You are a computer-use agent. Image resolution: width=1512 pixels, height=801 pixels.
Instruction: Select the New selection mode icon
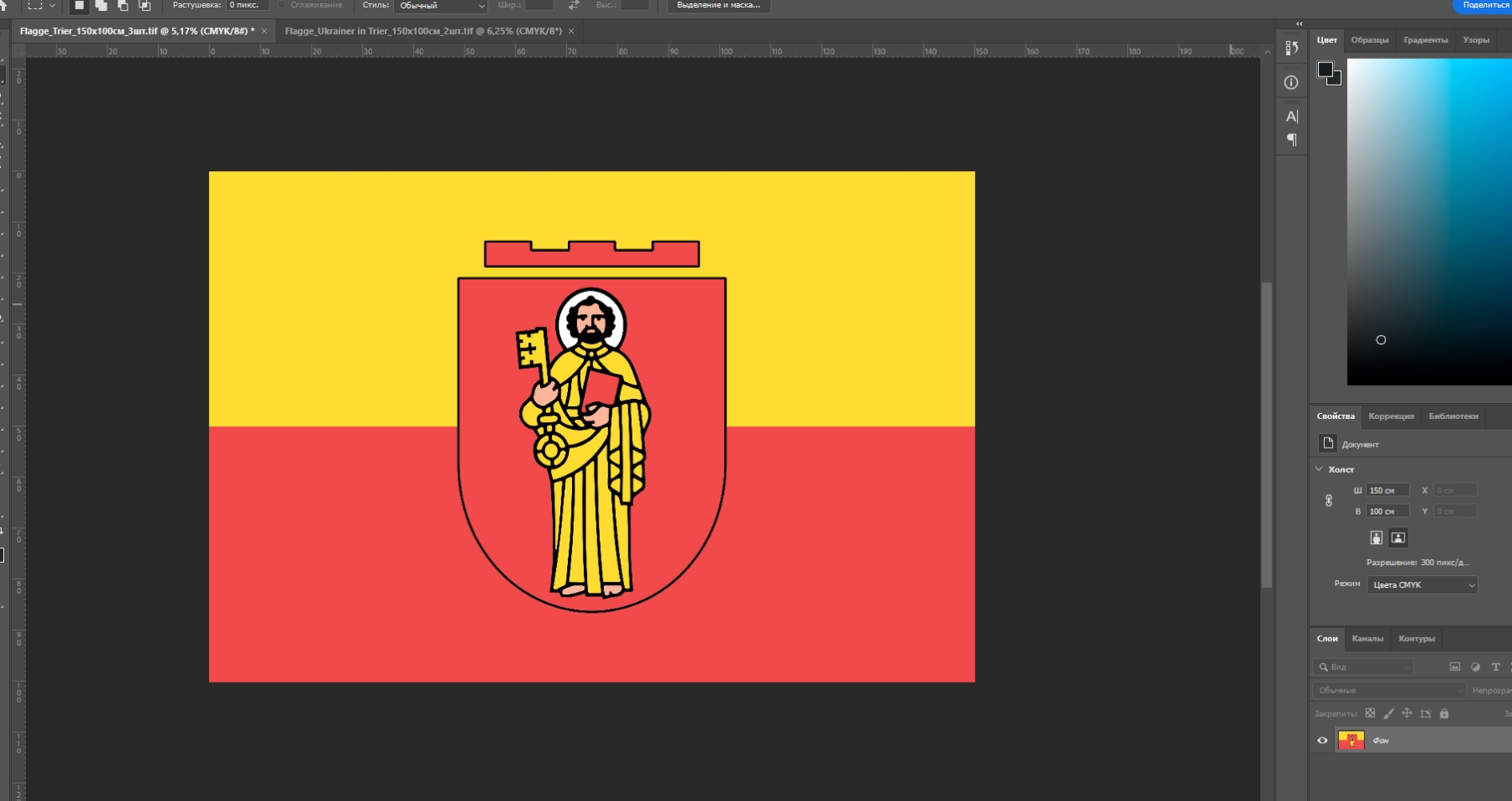click(79, 6)
